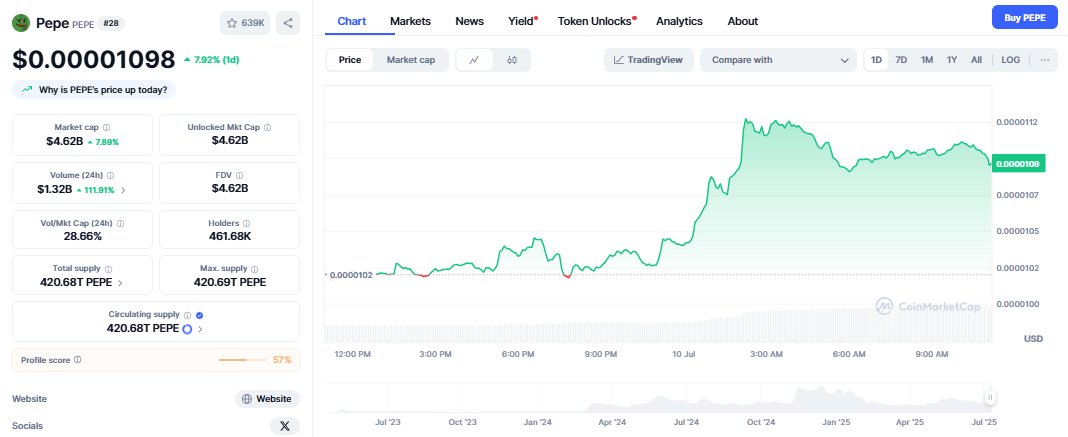Select the 1D time range
Image resolution: width=1068 pixels, height=437 pixels.
click(877, 60)
